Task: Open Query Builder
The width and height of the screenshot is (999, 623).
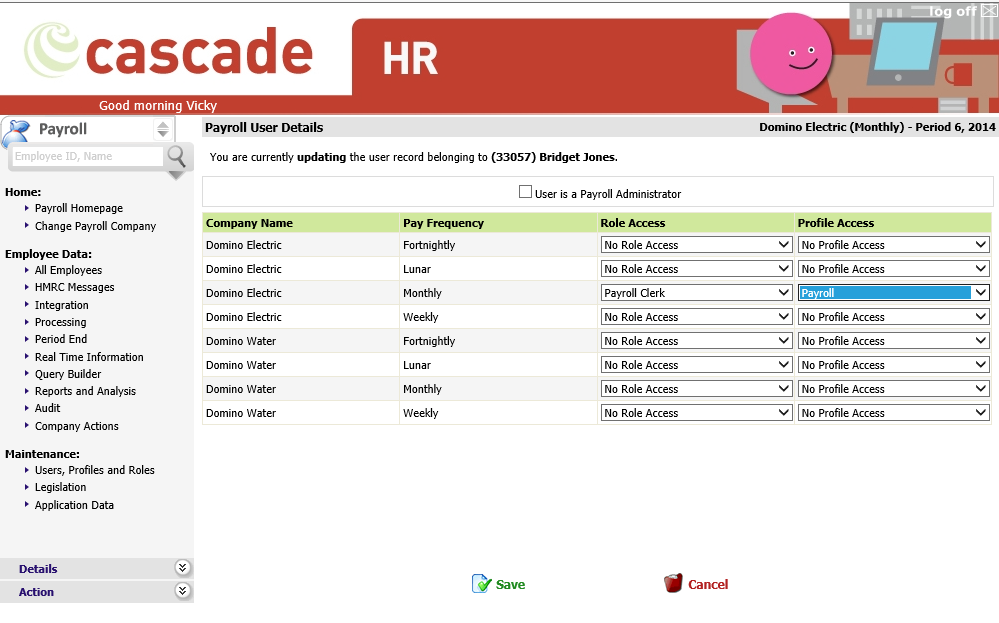Action: pyautogui.click(x=68, y=375)
